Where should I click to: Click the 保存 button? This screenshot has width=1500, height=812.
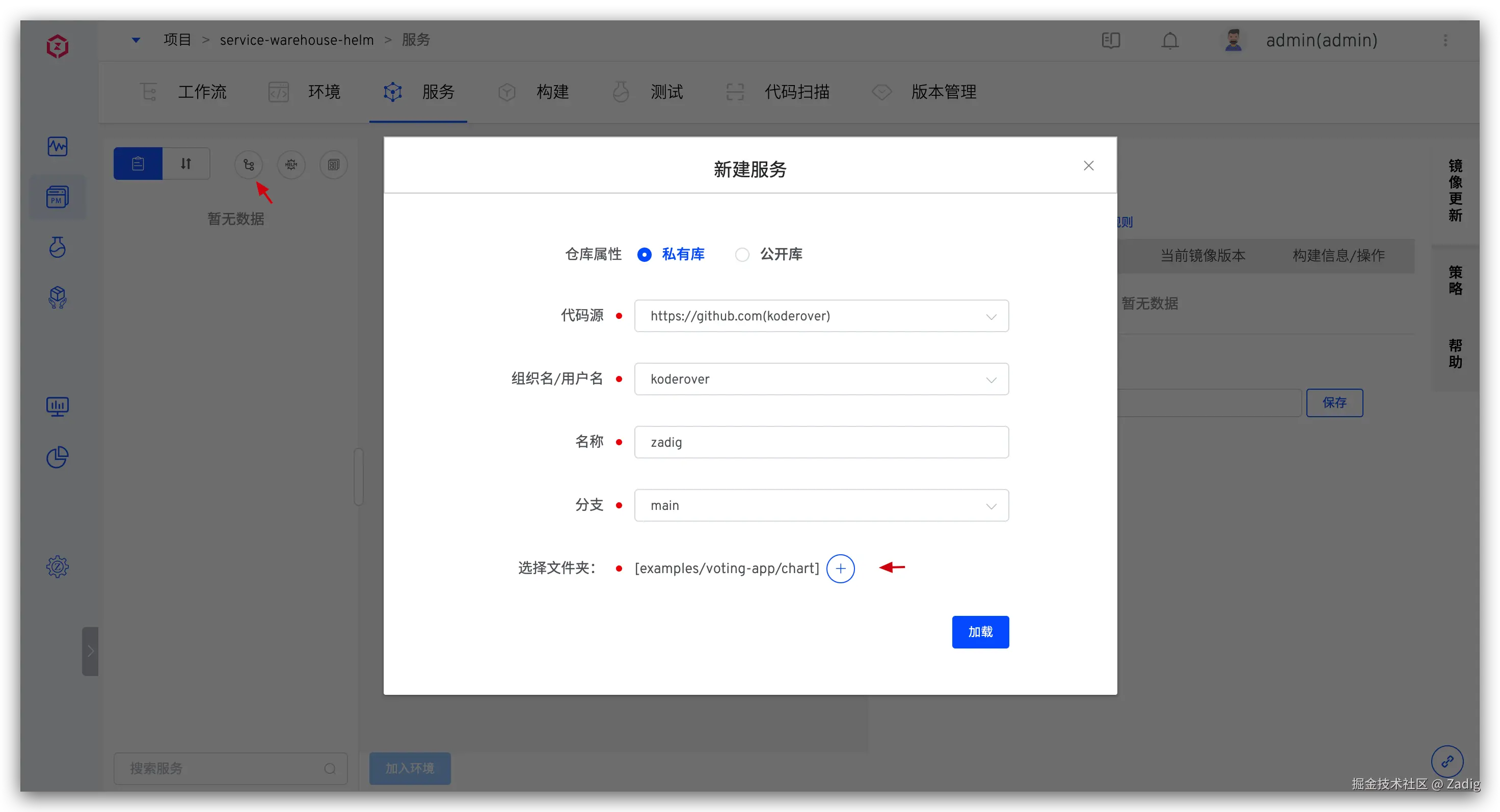(x=1334, y=403)
